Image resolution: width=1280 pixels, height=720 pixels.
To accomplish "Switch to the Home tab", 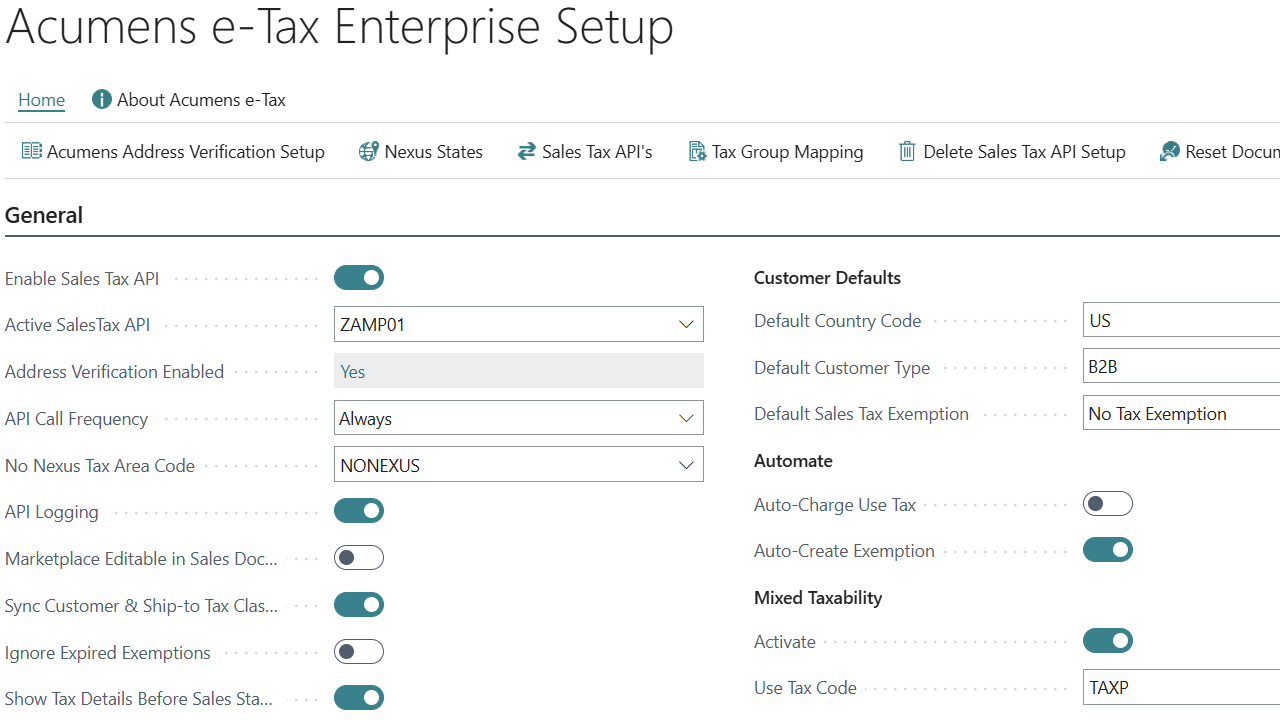I will 41,100.
